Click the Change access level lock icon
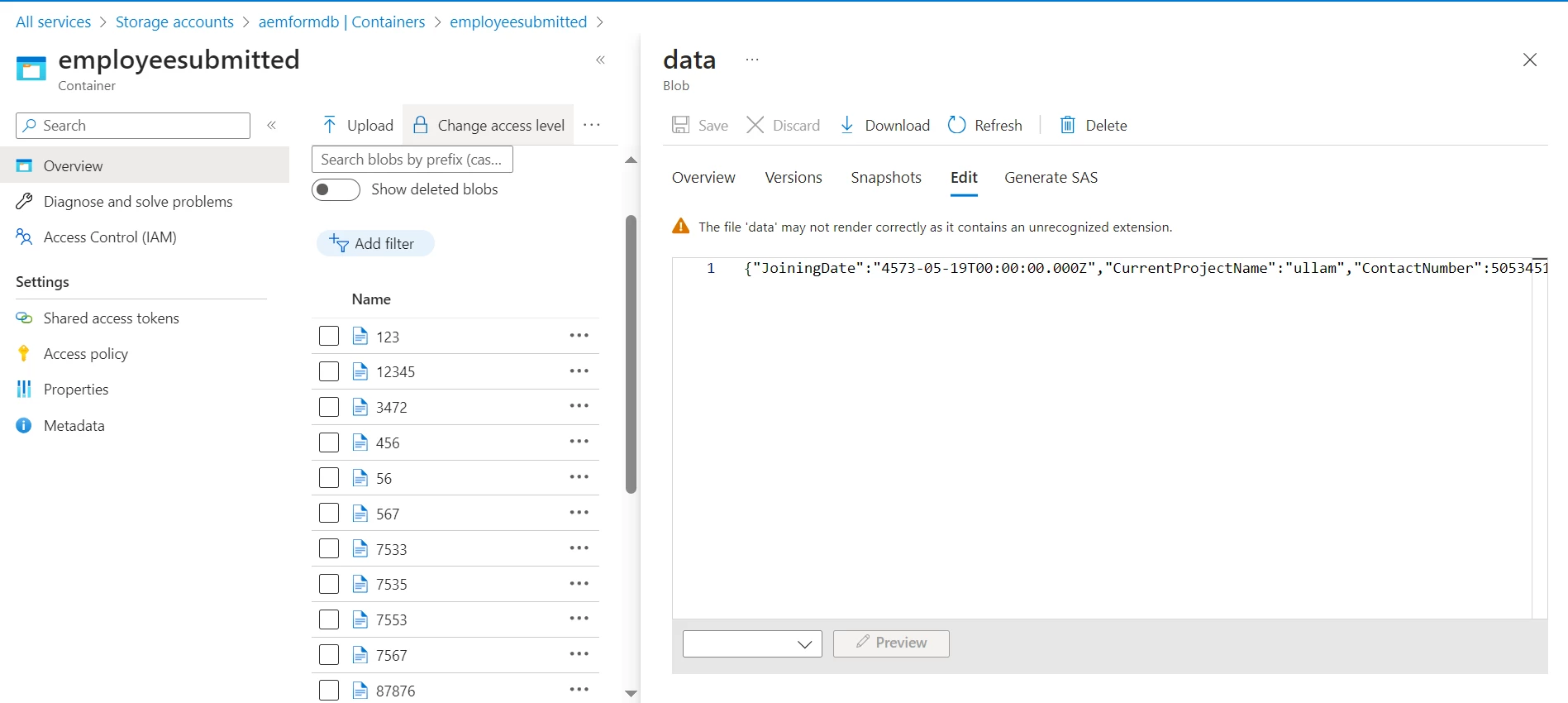 click(421, 125)
